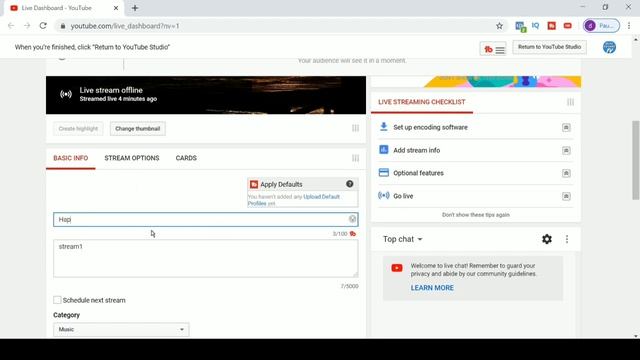Expand the Optional features row
Screen dimensions: 640x360
point(566,173)
